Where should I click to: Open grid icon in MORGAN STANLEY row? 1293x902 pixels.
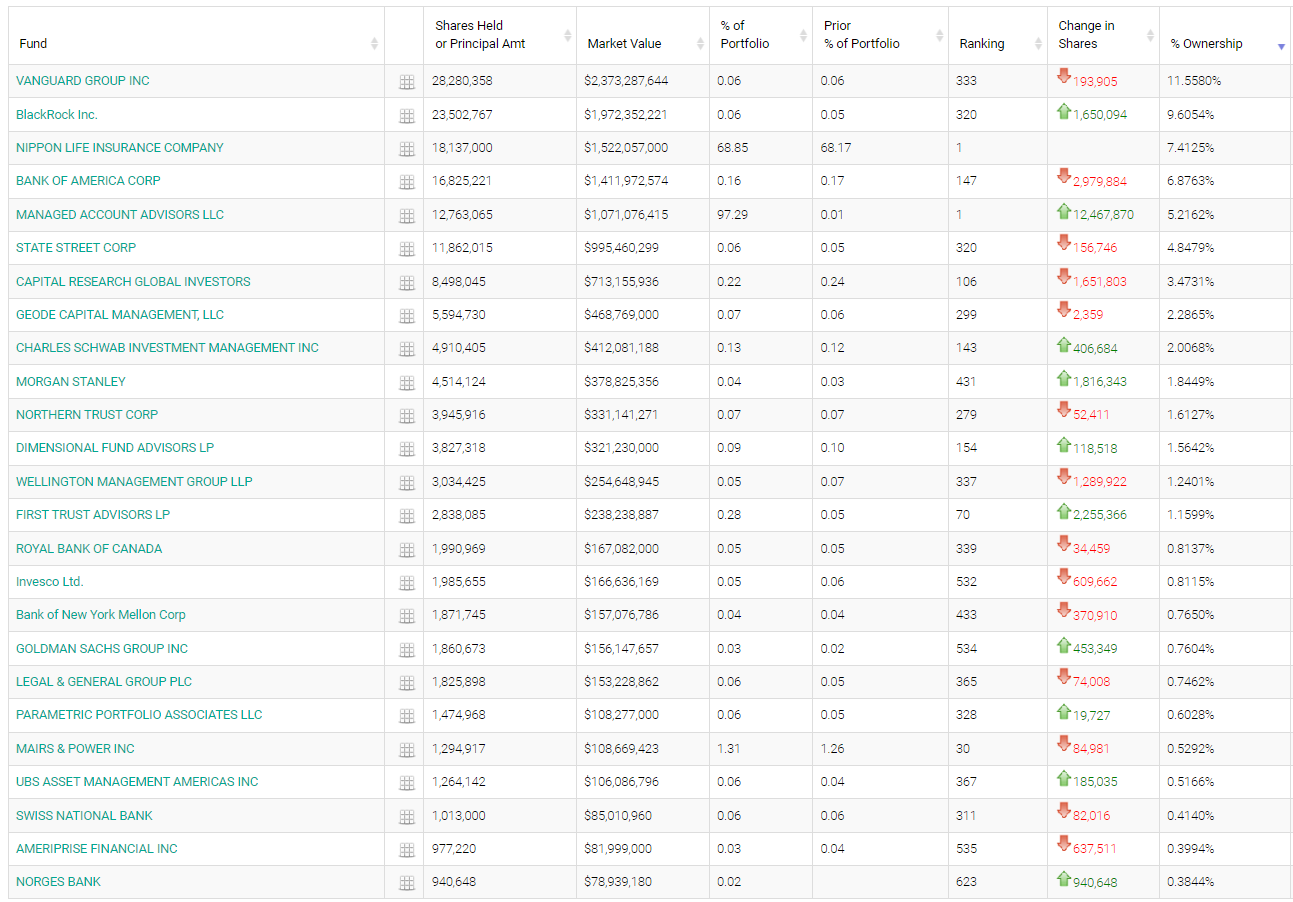pos(406,383)
